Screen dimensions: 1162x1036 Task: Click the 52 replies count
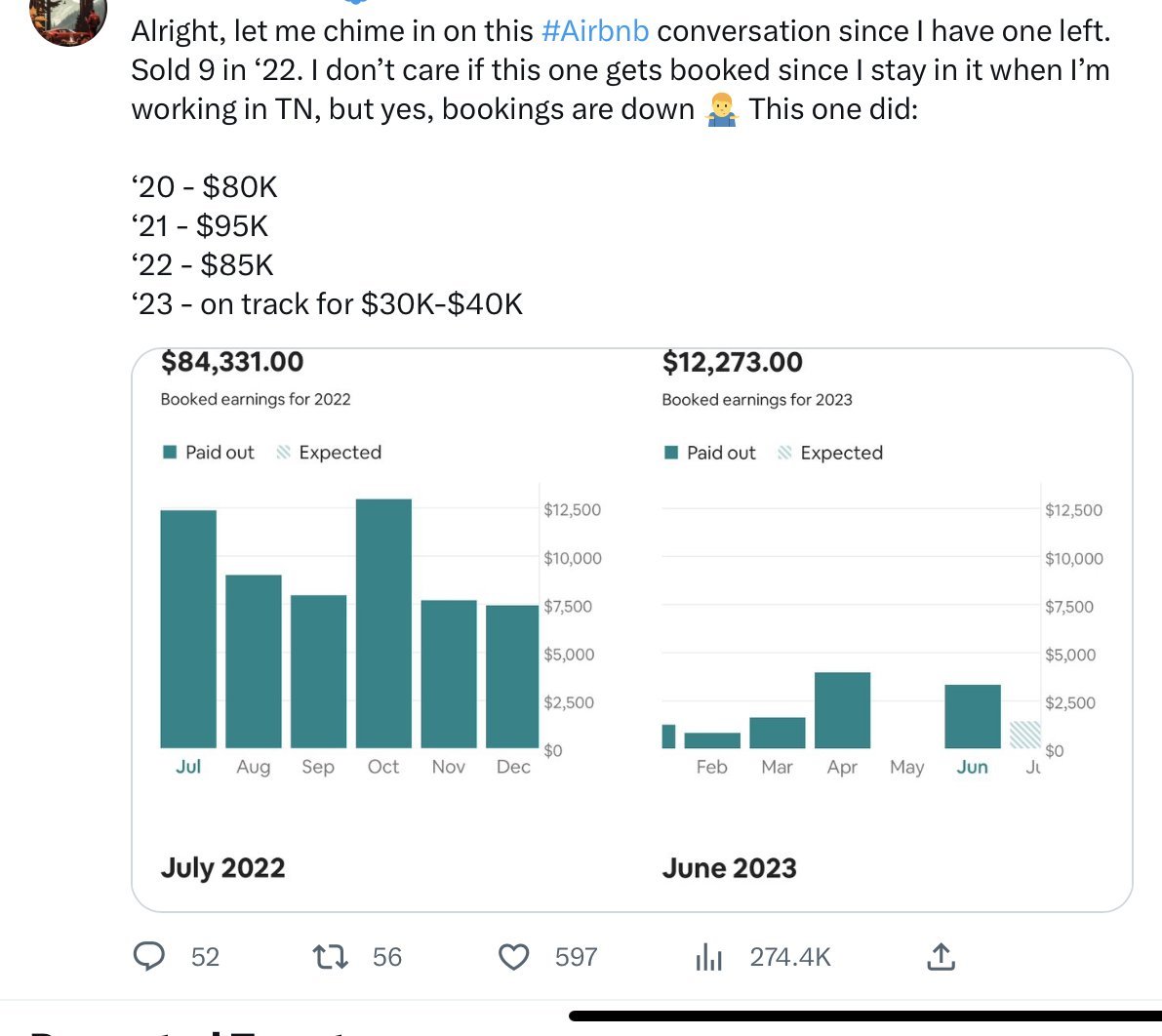pos(205,957)
